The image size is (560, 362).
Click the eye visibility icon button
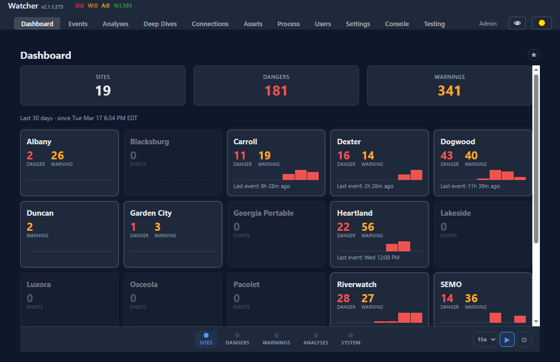(x=517, y=23)
